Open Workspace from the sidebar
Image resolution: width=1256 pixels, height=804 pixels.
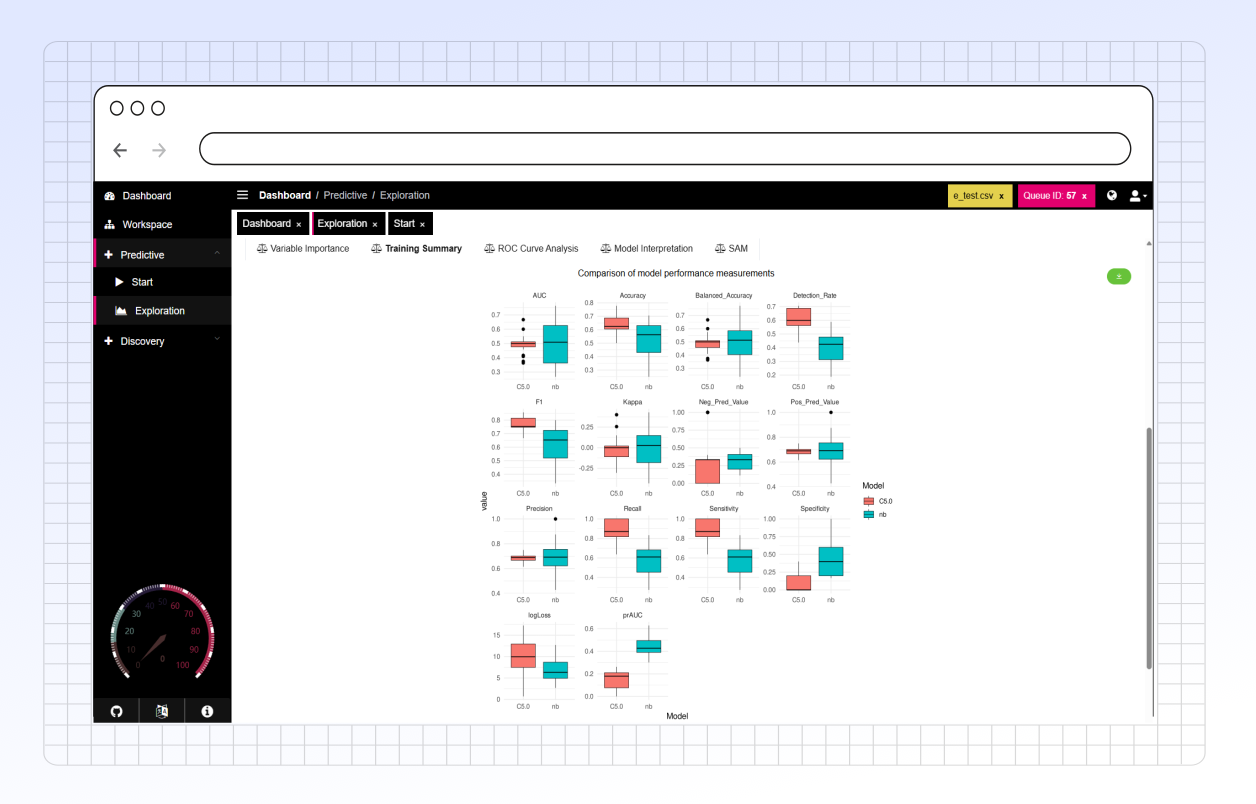coord(147,225)
